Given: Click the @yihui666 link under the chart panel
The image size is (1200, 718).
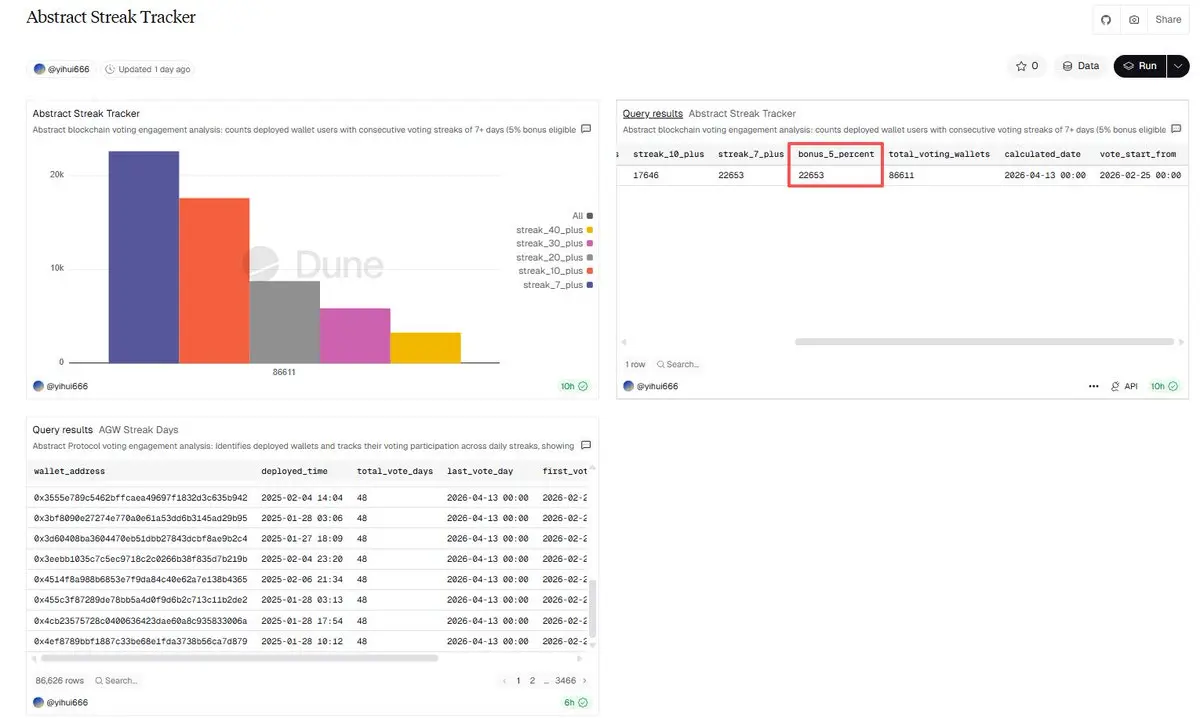Looking at the screenshot, I should coord(60,386).
